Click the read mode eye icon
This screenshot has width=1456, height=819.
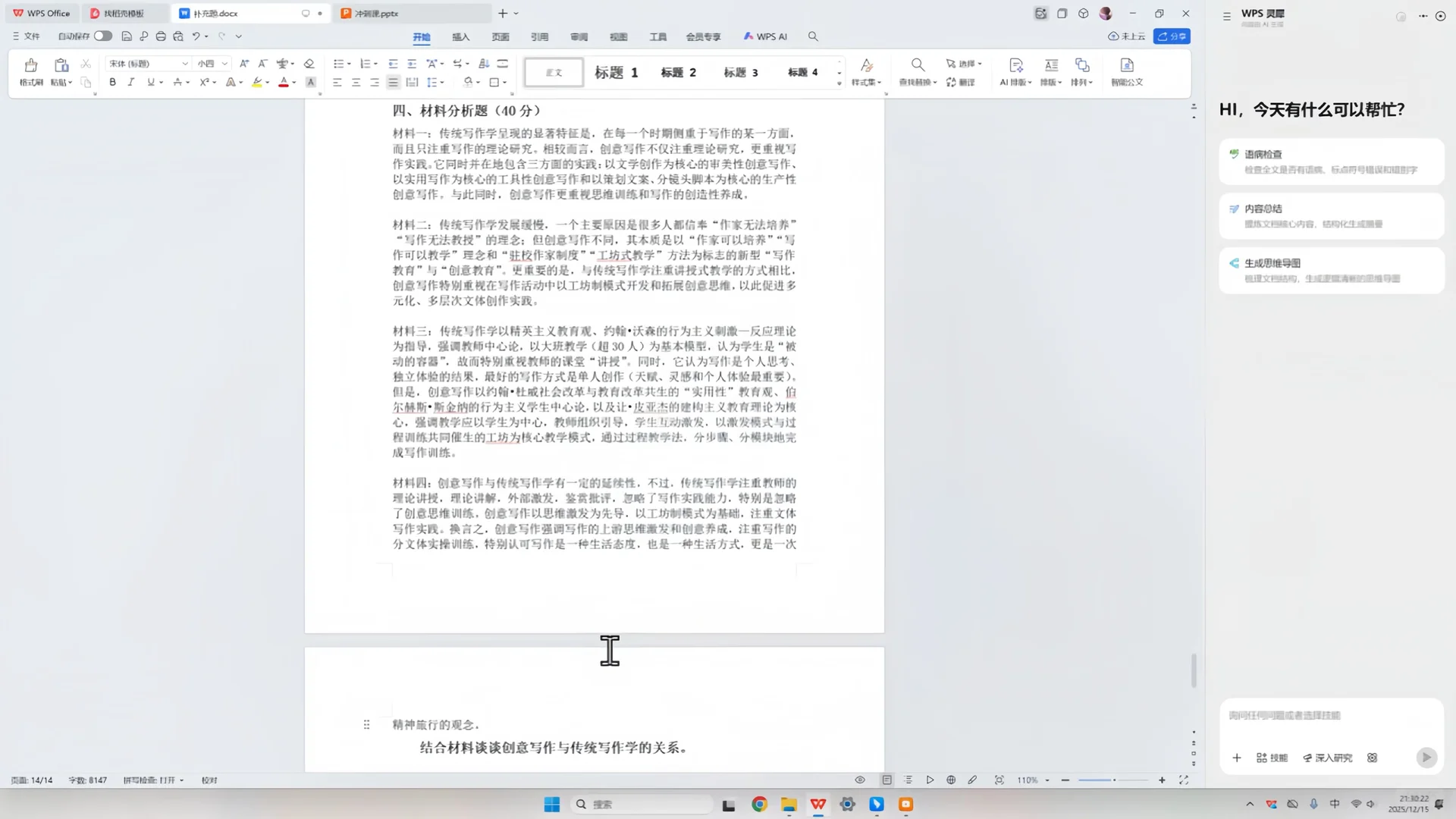tap(860, 780)
